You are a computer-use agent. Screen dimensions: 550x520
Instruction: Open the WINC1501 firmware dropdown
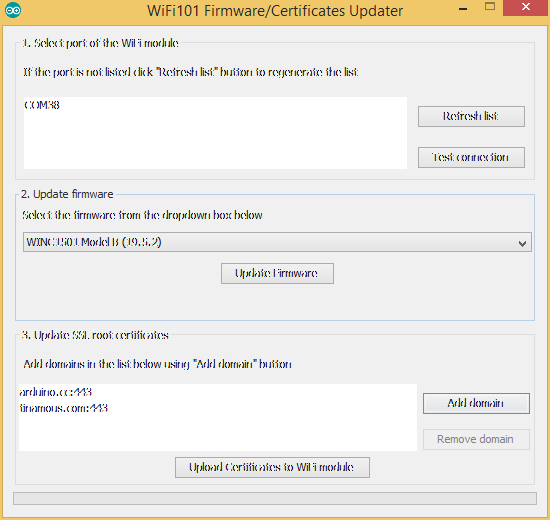[277, 242]
